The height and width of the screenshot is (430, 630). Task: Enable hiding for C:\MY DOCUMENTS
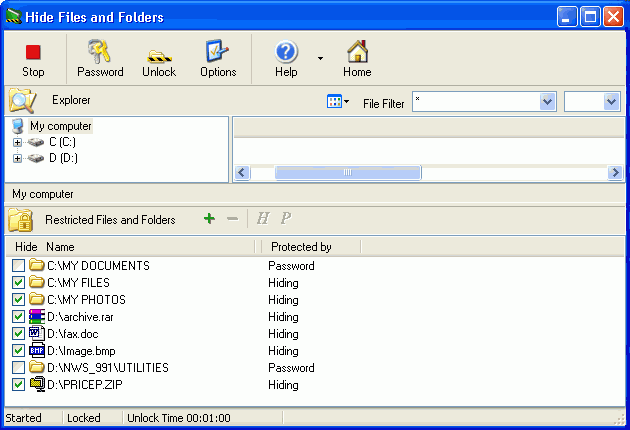tap(19, 266)
